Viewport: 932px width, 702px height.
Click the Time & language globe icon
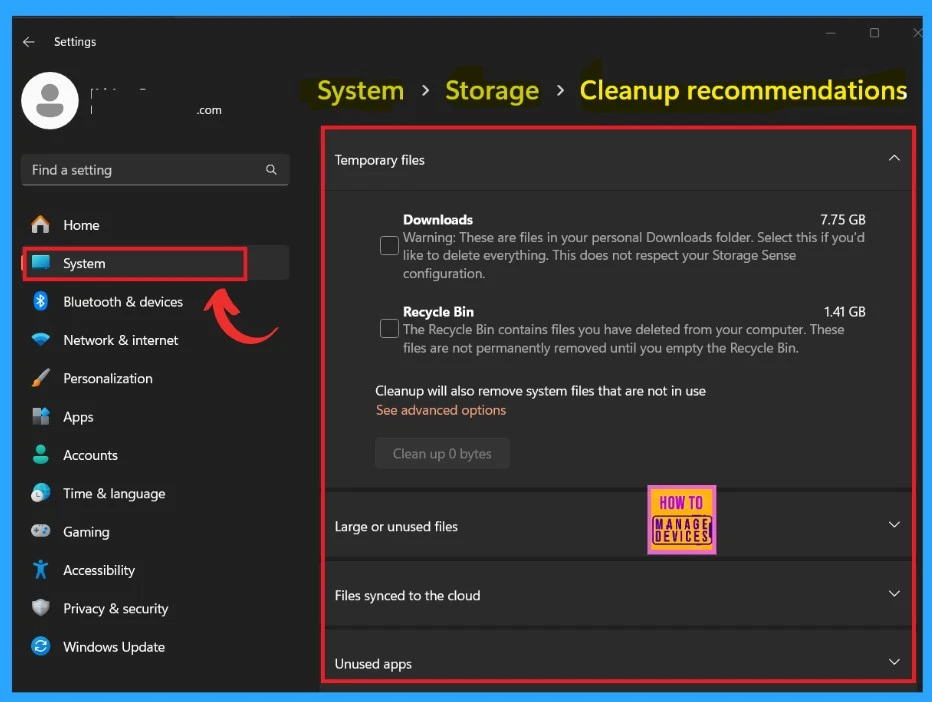[x=40, y=493]
